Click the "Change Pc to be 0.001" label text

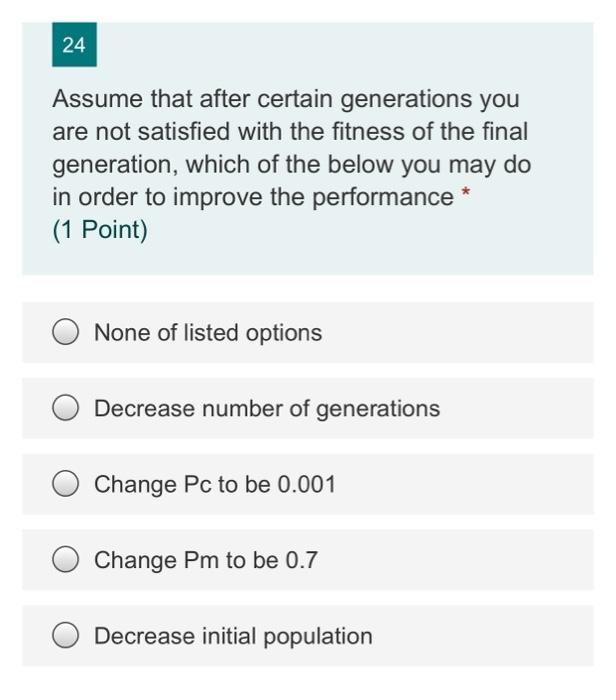[214, 485]
